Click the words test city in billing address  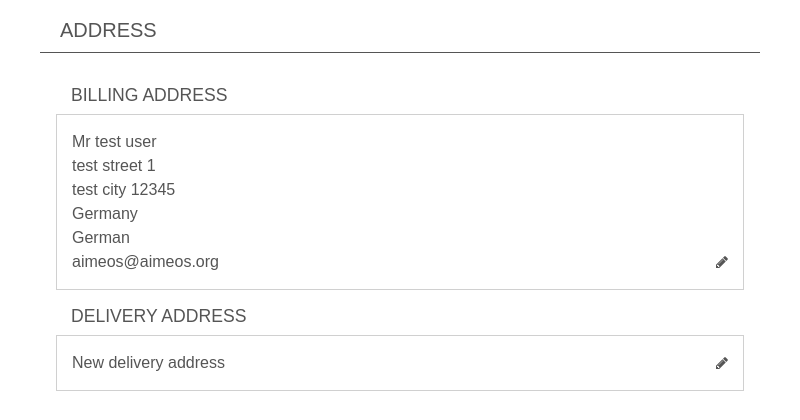tap(99, 190)
